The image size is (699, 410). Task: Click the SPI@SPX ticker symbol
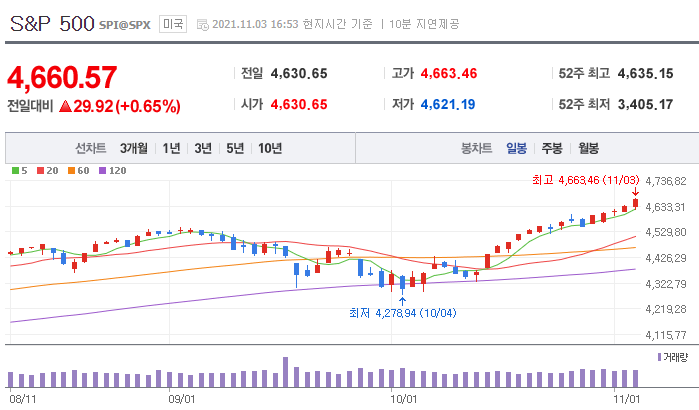coord(125,25)
